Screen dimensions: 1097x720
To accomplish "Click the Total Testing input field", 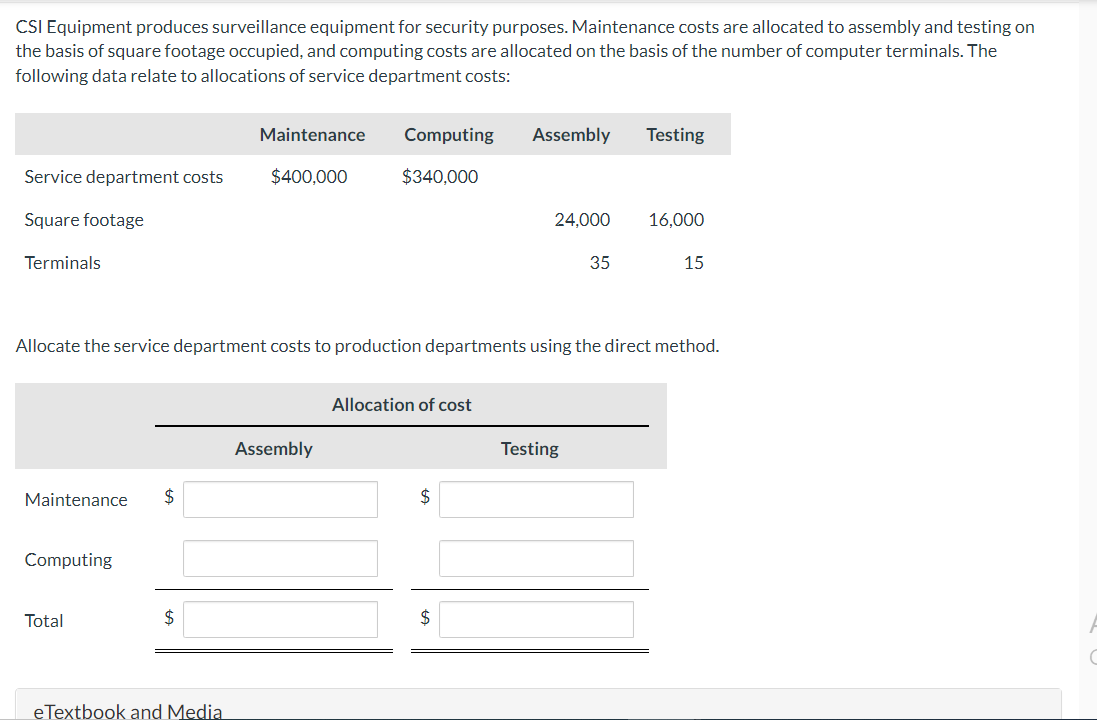I will [x=536, y=619].
